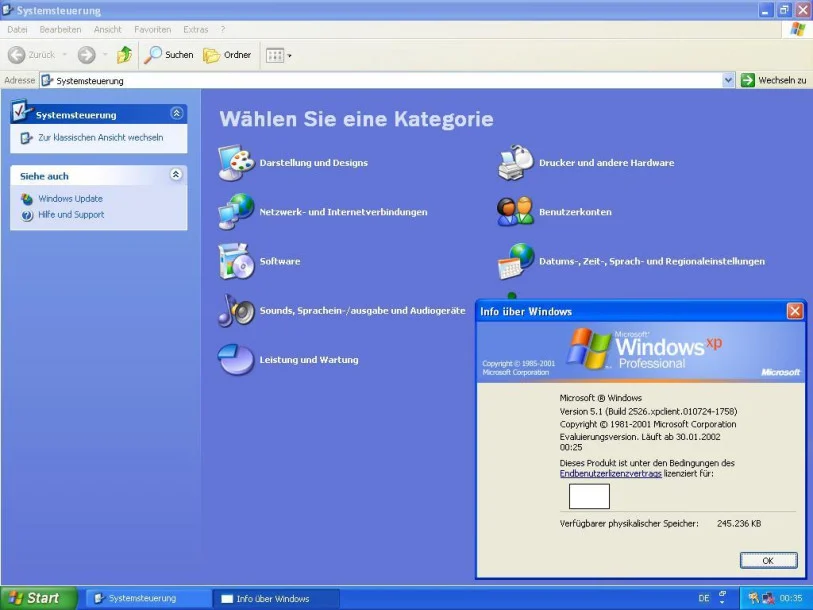Switch to Systemsteuerung taskbar button
813x610 pixels.
coord(147,598)
